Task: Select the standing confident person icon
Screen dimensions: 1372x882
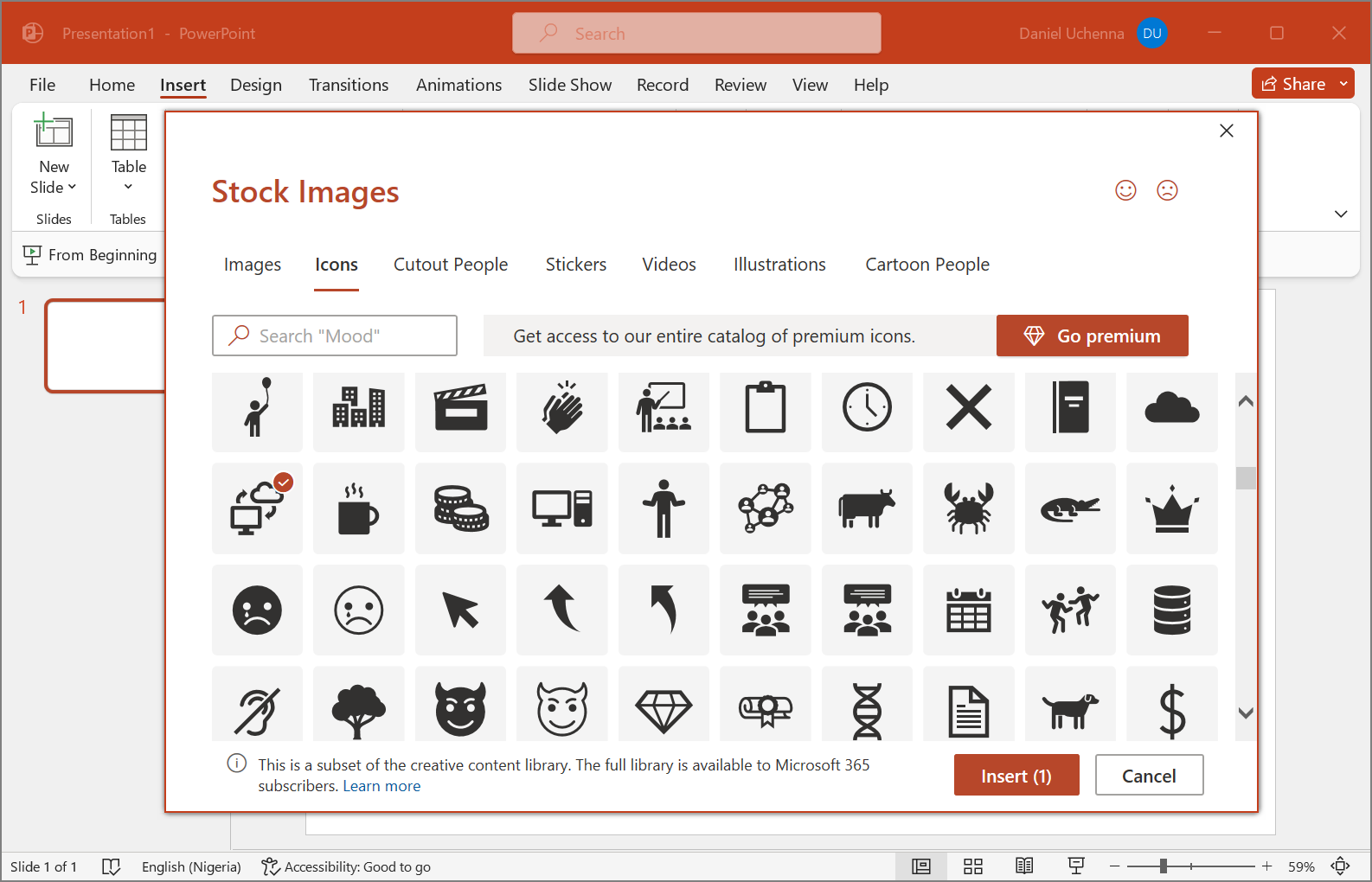Action: (x=664, y=508)
